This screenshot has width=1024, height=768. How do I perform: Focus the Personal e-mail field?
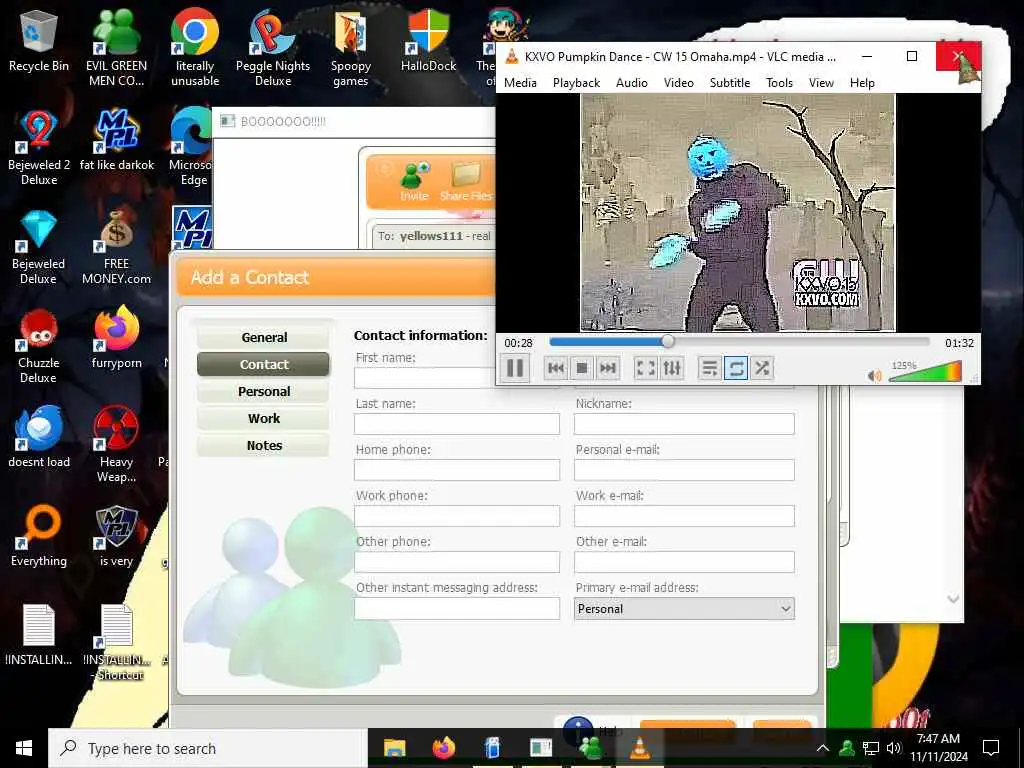(684, 470)
